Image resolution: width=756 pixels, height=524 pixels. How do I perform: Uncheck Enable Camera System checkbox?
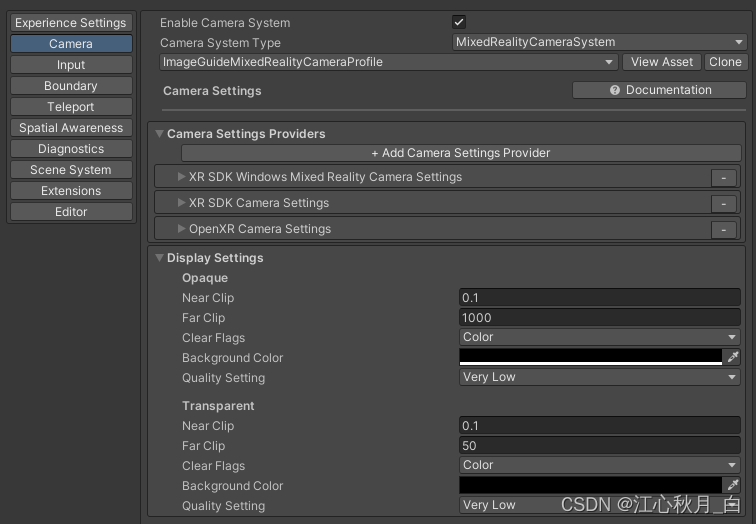pyautogui.click(x=459, y=22)
